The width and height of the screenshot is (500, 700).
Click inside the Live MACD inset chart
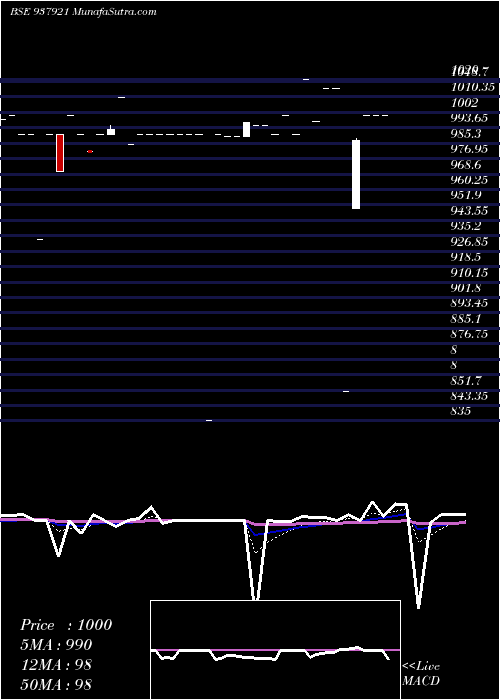pyautogui.click(x=275, y=650)
